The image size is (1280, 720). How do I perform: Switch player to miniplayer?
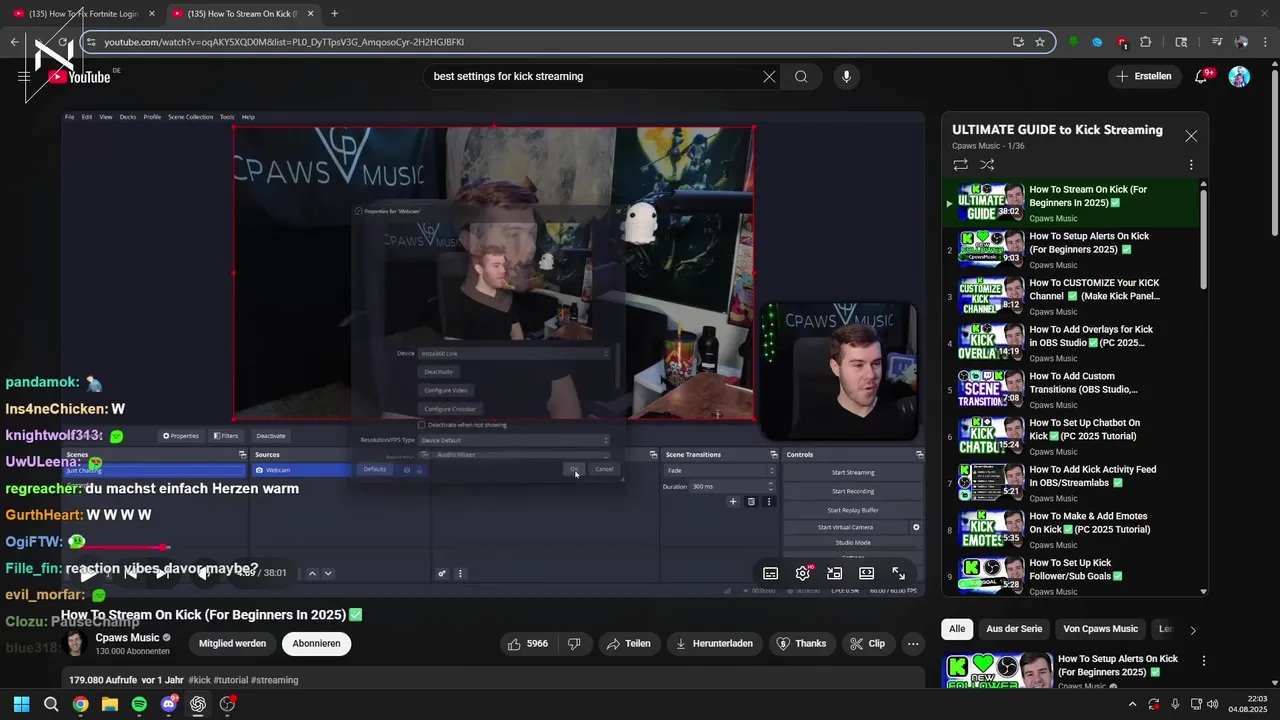[834, 573]
